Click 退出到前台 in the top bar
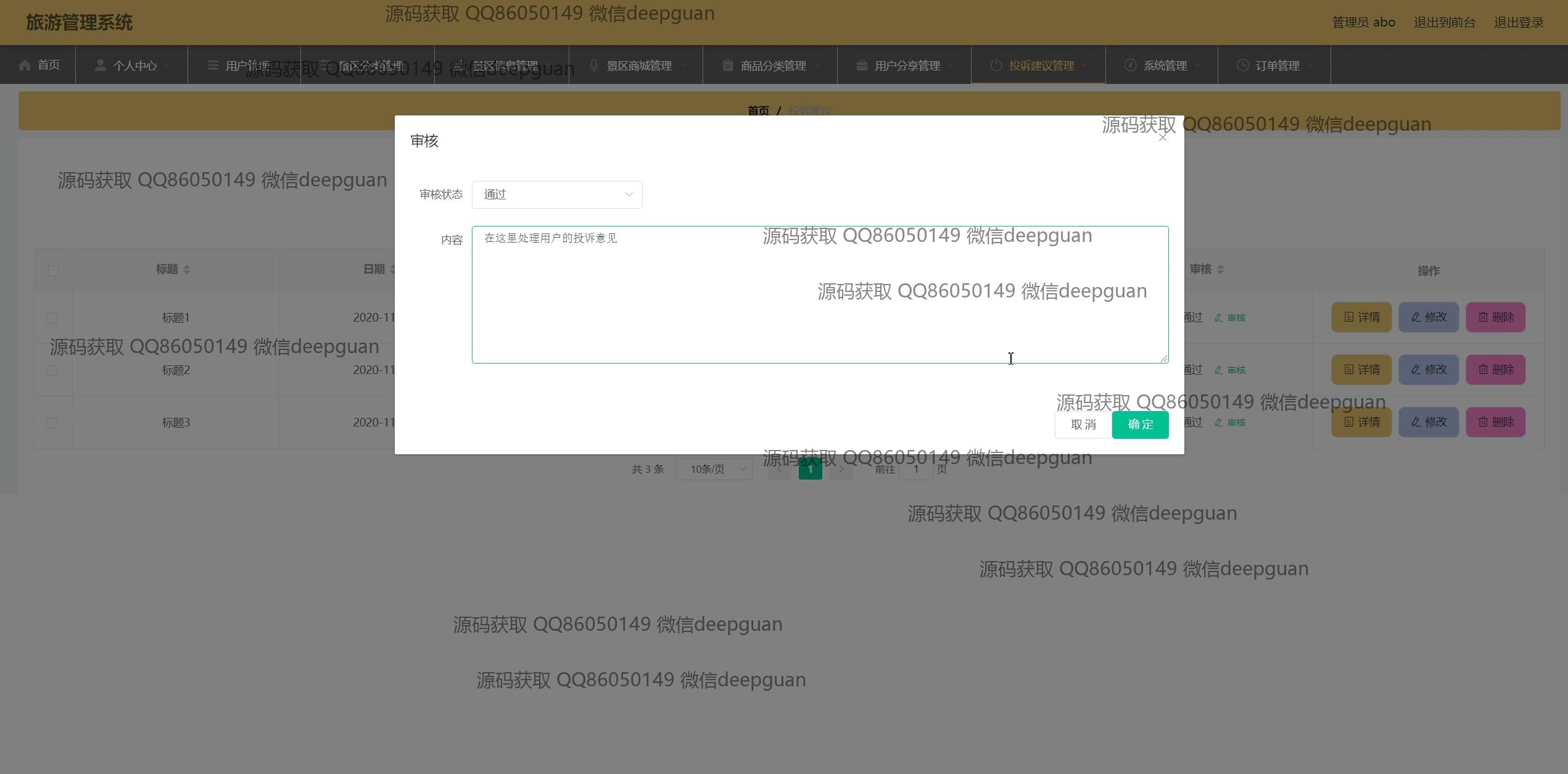The height and width of the screenshot is (774, 1568). (x=1444, y=22)
